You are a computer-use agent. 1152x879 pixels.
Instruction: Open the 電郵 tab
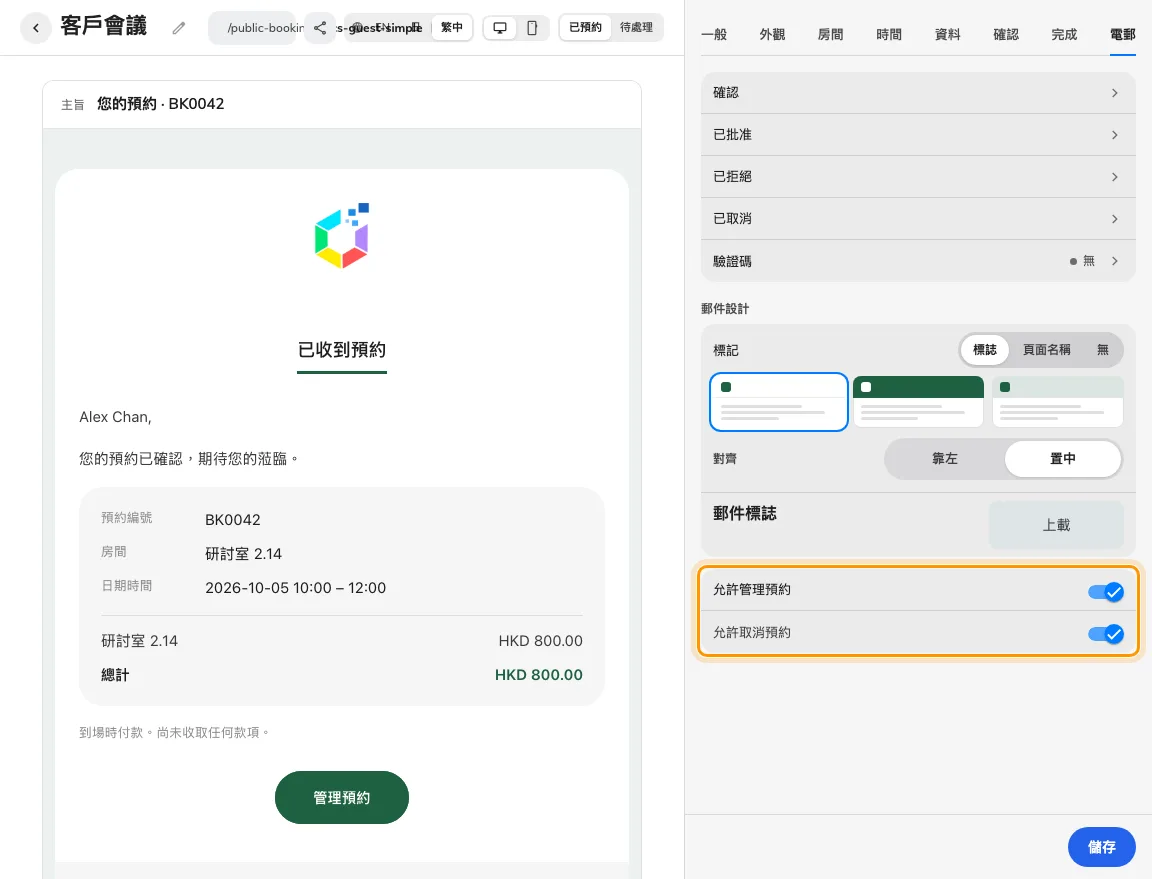pos(1123,35)
